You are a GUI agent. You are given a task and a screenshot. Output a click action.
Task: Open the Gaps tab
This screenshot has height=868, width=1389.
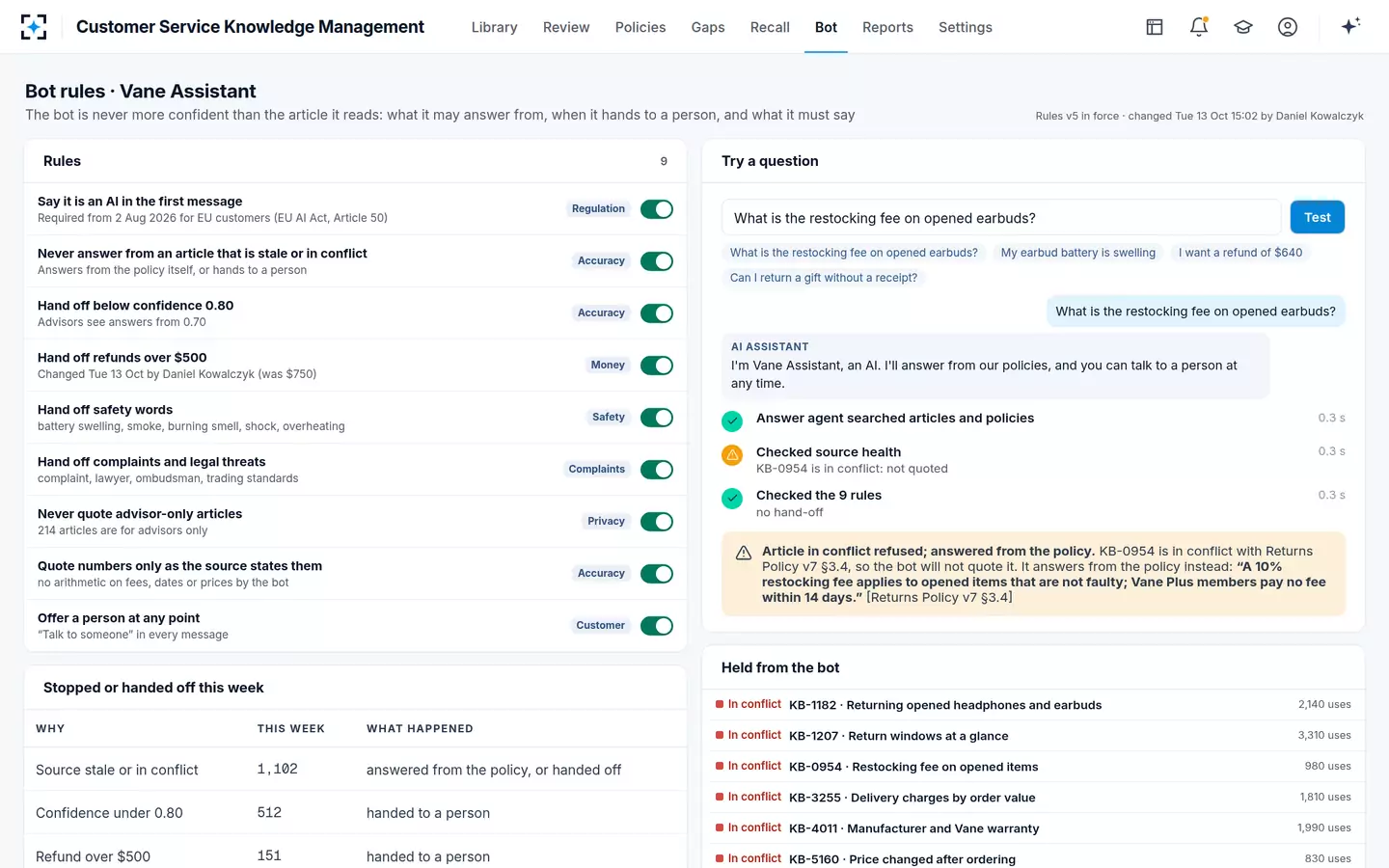point(708,27)
